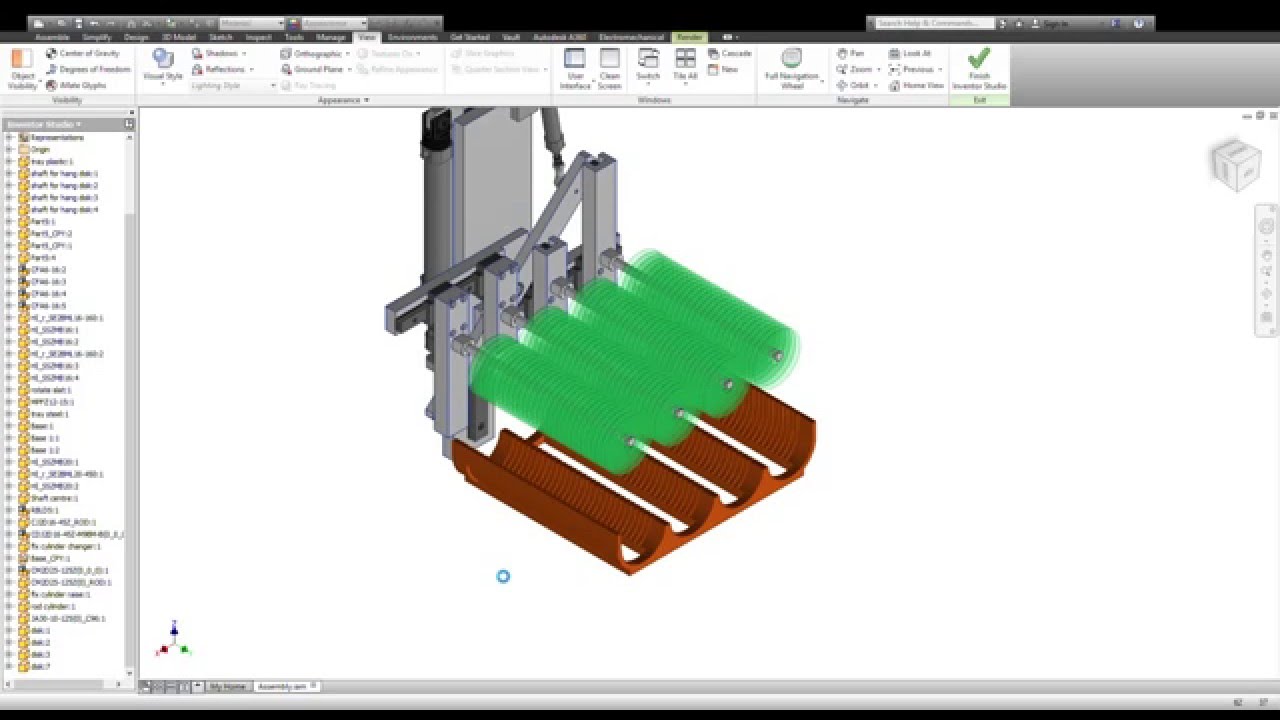Switch to the Assemble ribbon tab
Viewport: 1280px width, 720px height.
52,37
